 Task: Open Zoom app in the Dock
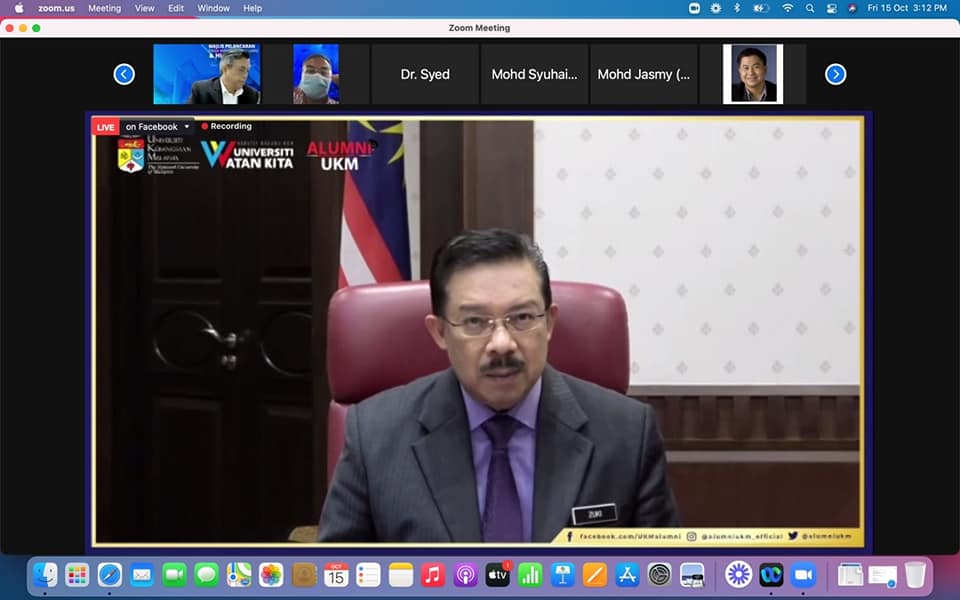803,575
